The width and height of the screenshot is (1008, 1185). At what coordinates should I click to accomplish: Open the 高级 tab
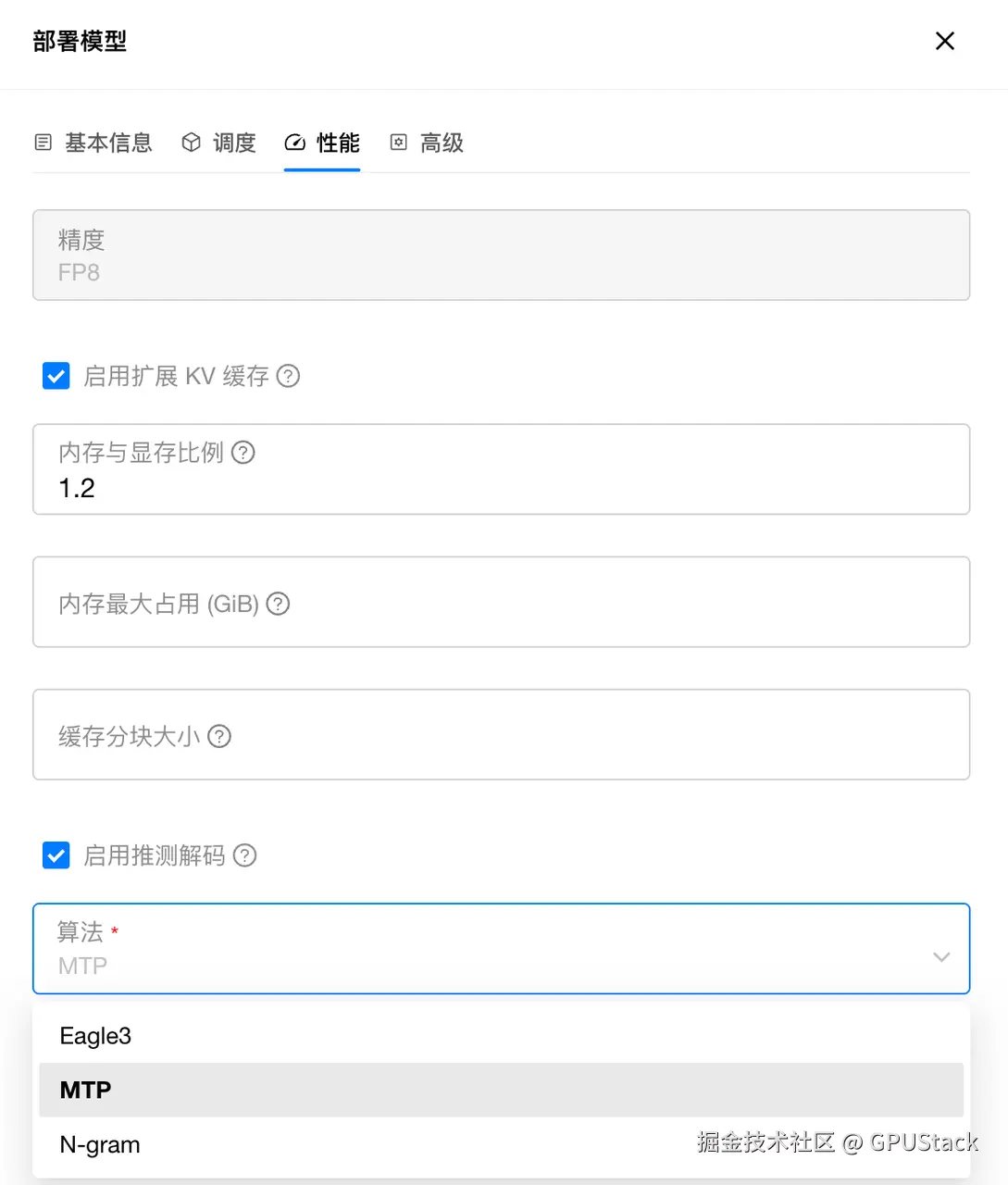[x=442, y=143]
